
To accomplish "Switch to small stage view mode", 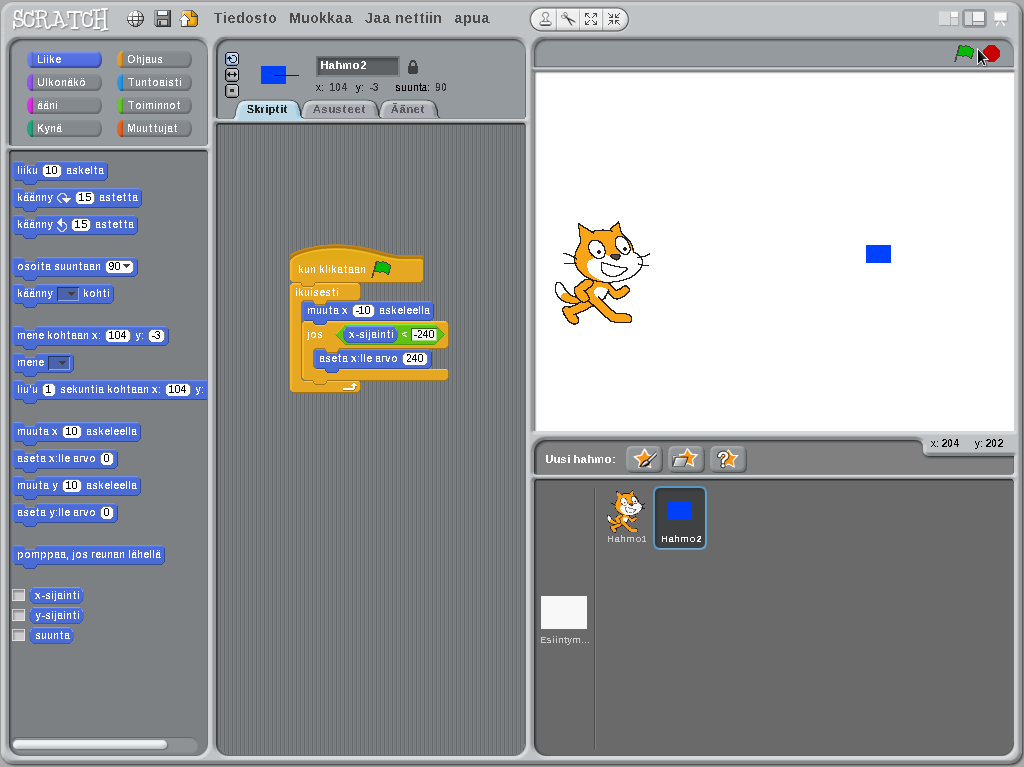I will [x=948, y=19].
